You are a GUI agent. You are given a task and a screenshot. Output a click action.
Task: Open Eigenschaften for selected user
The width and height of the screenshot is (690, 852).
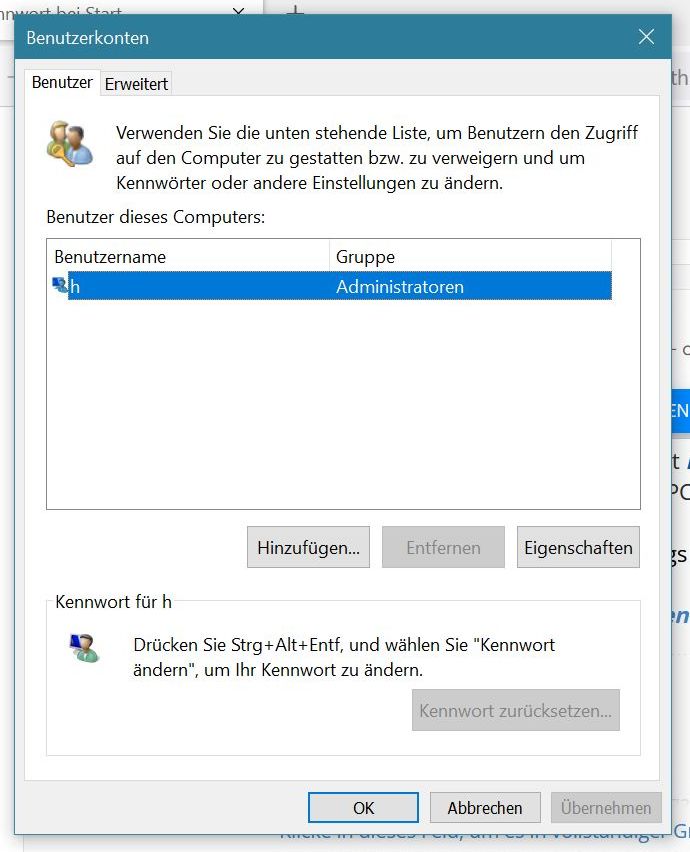coord(578,547)
